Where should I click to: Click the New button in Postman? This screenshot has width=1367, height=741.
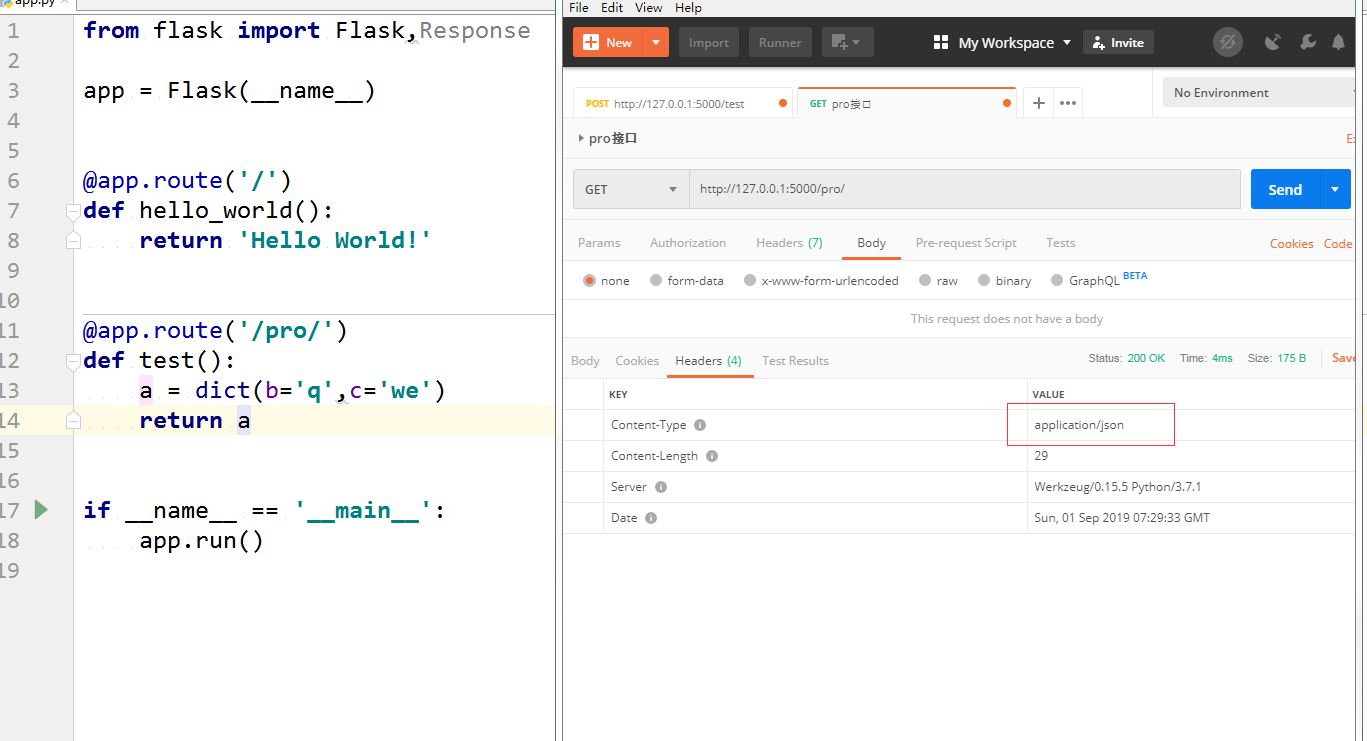(607, 42)
